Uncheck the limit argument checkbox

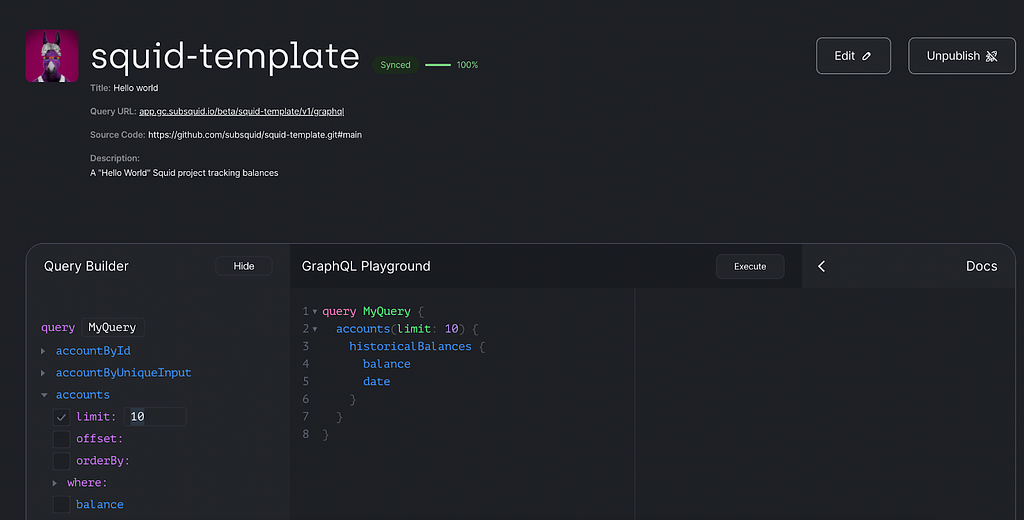pyautogui.click(x=62, y=417)
